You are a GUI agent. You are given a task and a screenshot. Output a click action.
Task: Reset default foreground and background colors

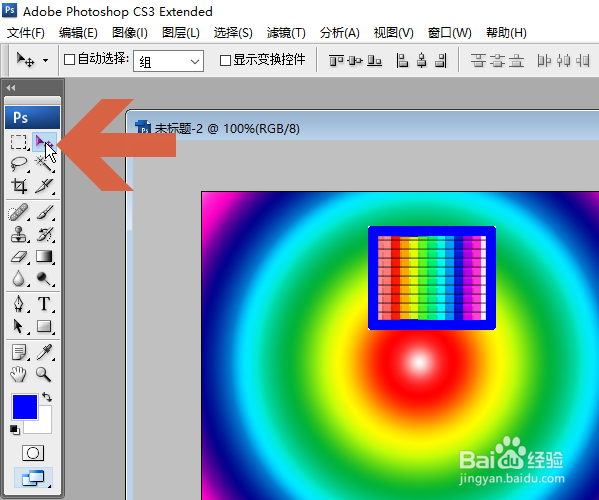(15, 430)
